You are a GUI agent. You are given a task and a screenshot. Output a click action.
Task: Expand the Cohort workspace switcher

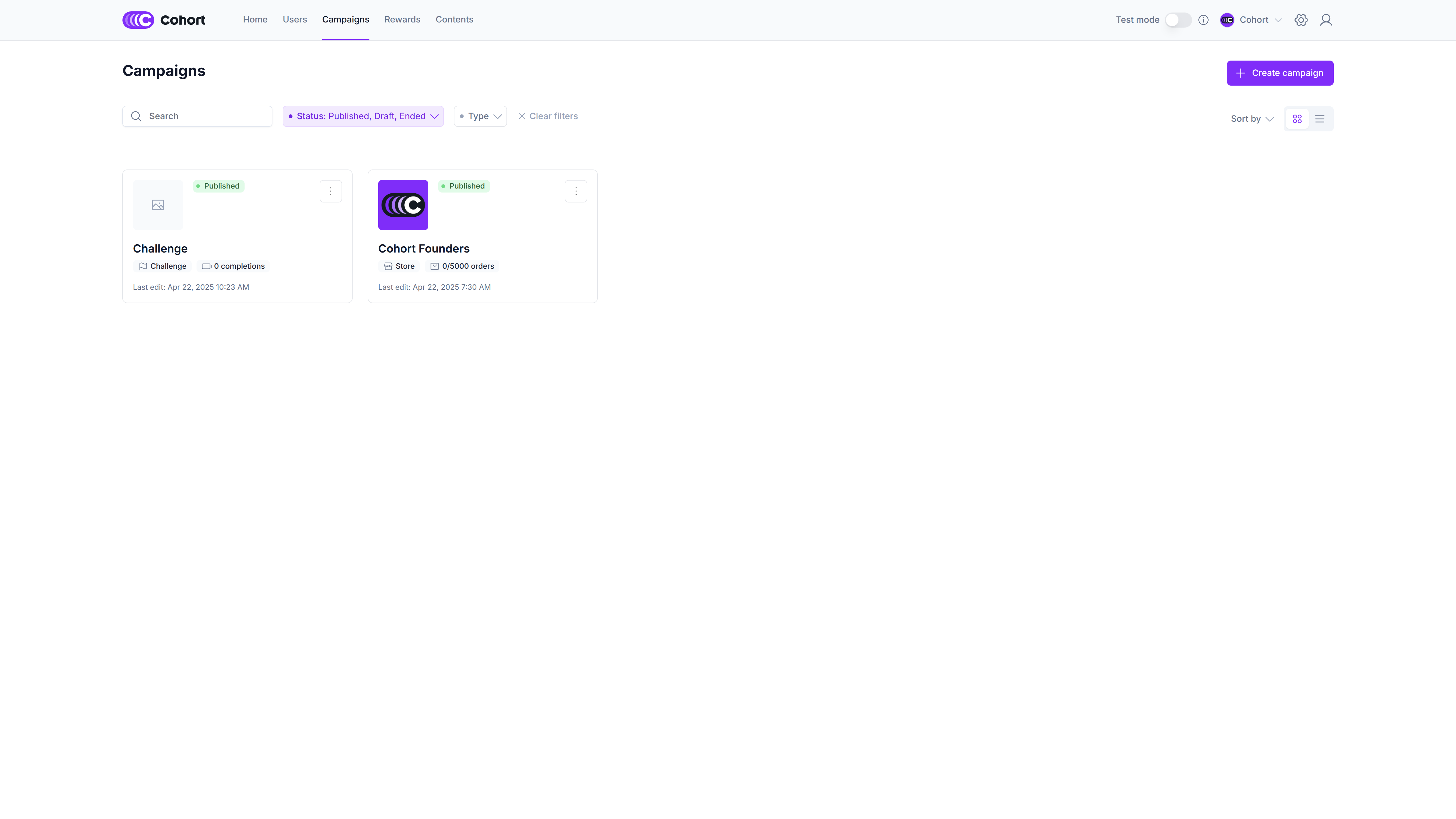click(x=1251, y=20)
